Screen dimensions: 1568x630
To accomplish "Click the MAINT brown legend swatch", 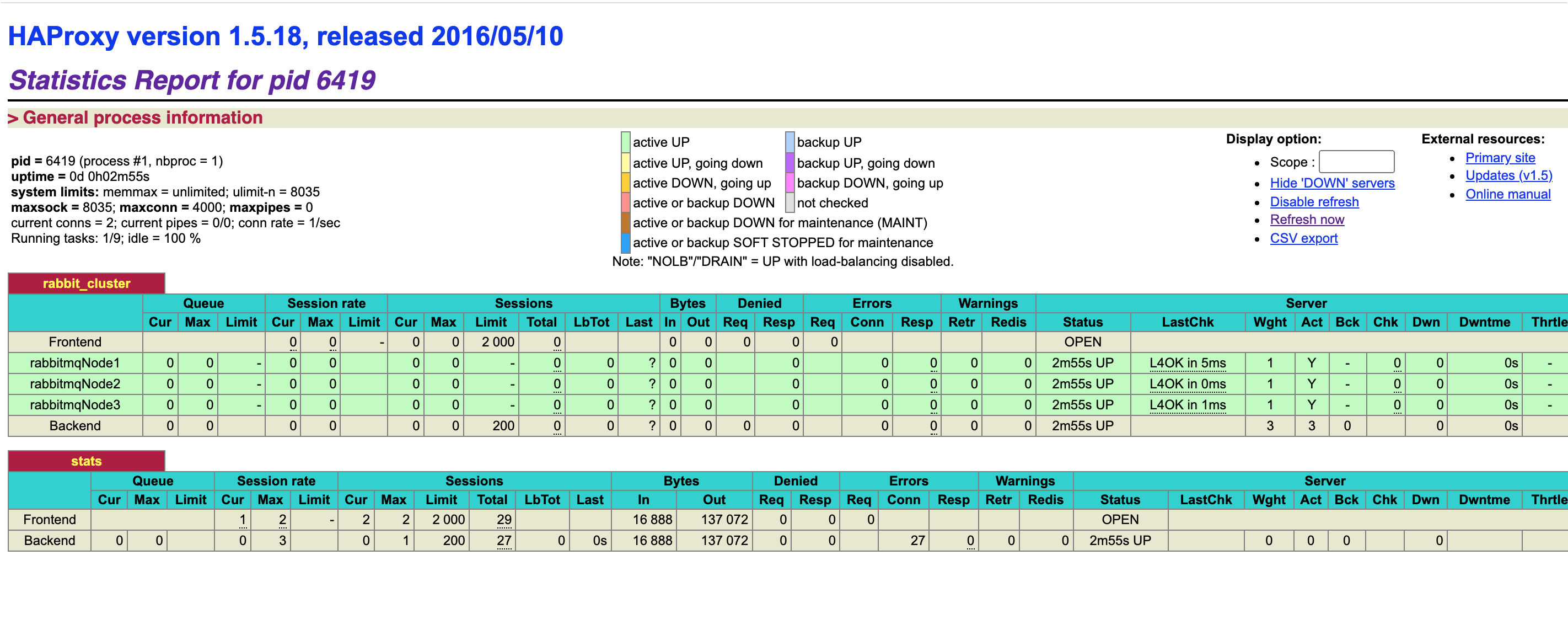I will point(625,222).
